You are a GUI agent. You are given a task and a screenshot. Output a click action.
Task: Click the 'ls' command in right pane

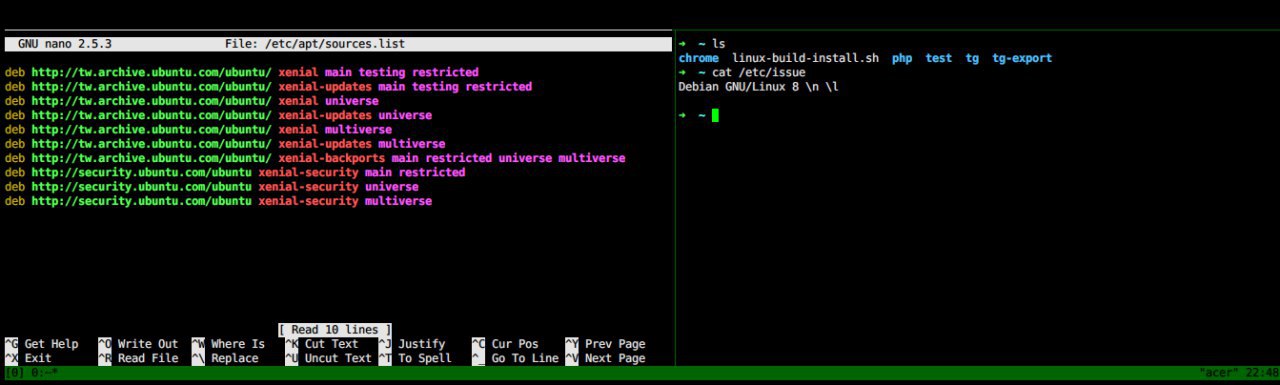click(x=718, y=44)
